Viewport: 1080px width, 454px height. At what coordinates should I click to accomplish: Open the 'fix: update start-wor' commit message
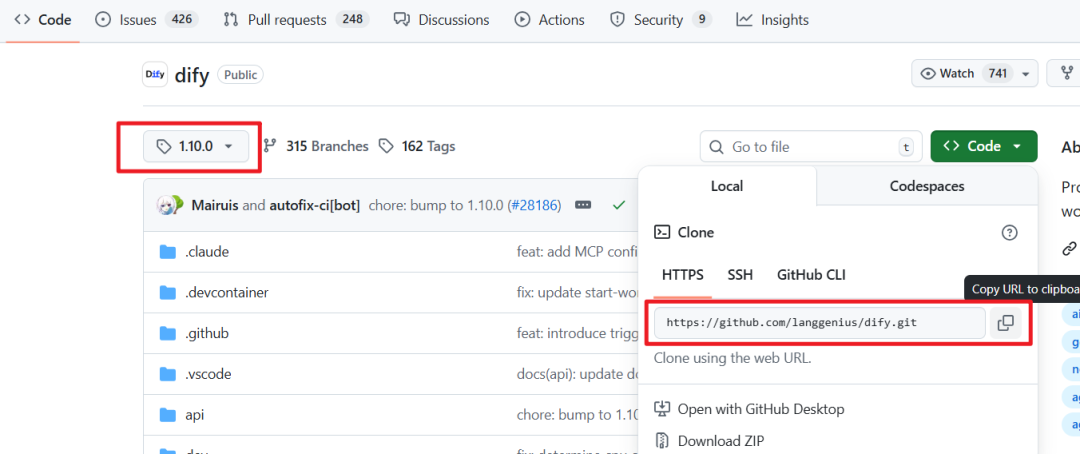[579, 293]
